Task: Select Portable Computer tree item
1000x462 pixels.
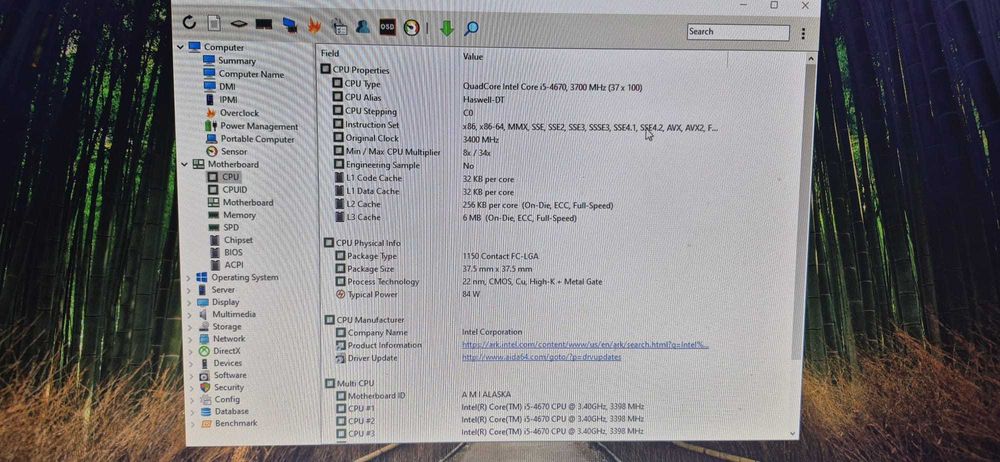Action: [258, 139]
